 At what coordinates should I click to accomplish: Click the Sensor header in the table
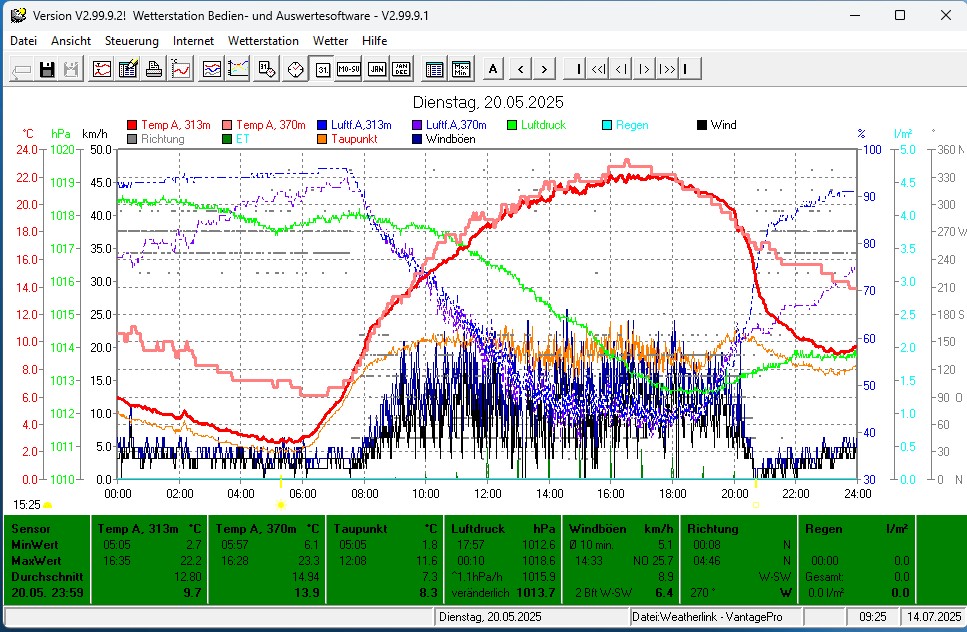pyautogui.click(x=31, y=529)
